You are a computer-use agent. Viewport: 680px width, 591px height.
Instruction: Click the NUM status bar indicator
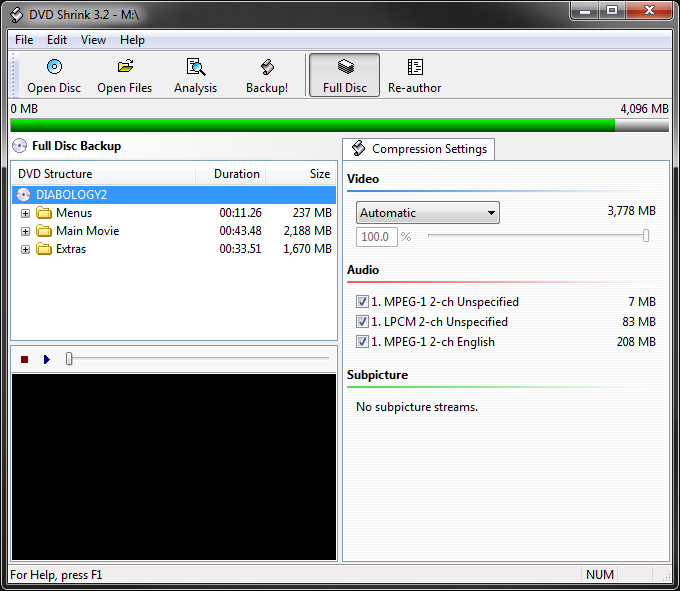pyautogui.click(x=600, y=575)
